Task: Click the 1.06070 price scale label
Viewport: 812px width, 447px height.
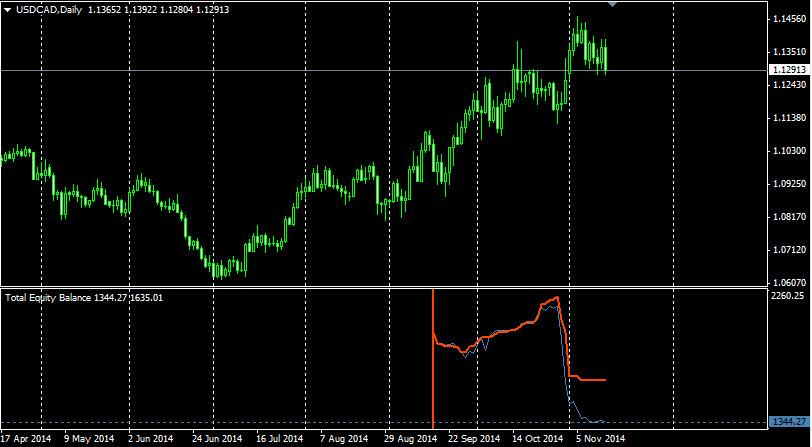Action: pyautogui.click(x=789, y=283)
